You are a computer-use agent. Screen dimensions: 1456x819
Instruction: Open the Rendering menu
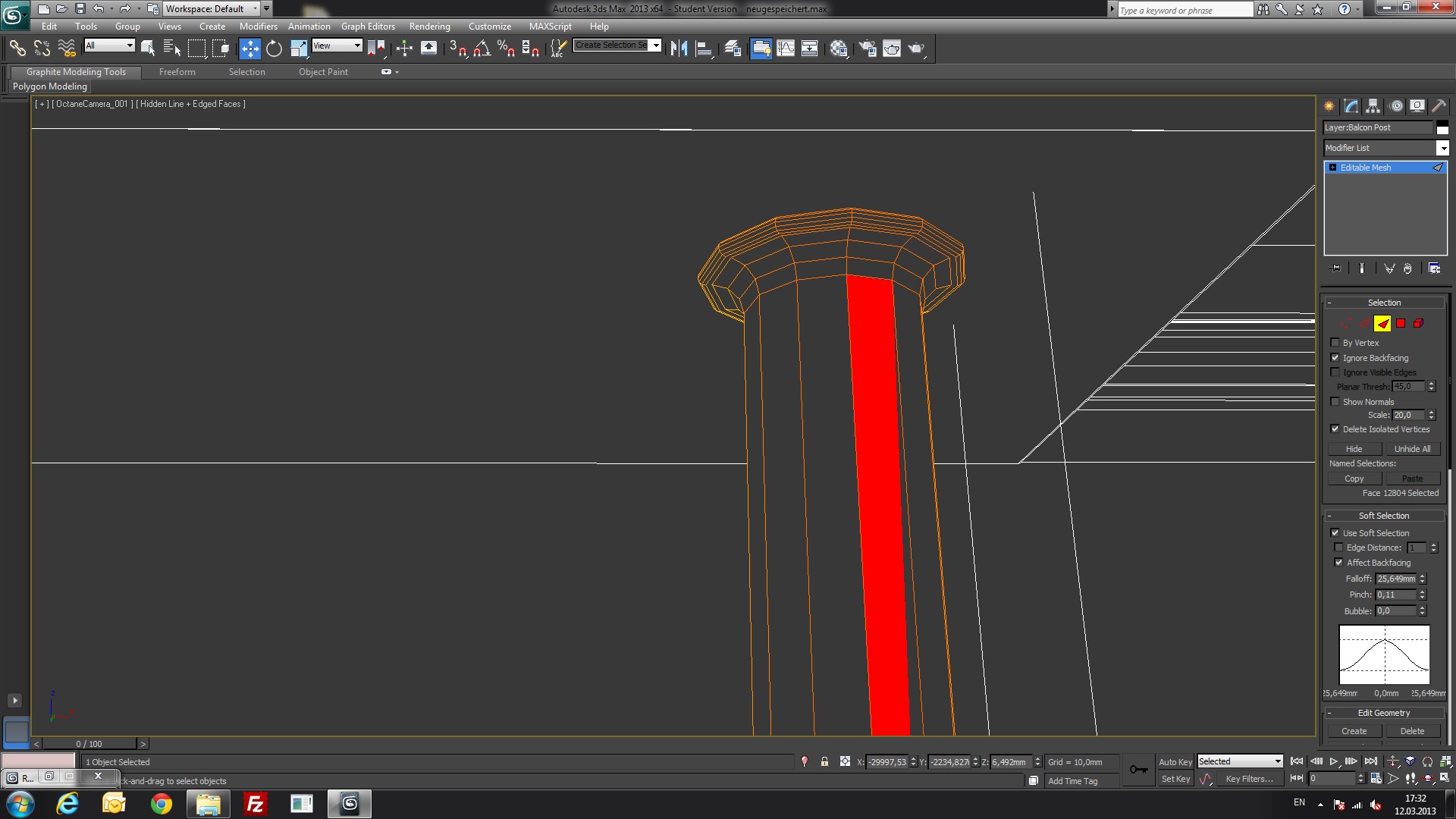click(429, 26)
